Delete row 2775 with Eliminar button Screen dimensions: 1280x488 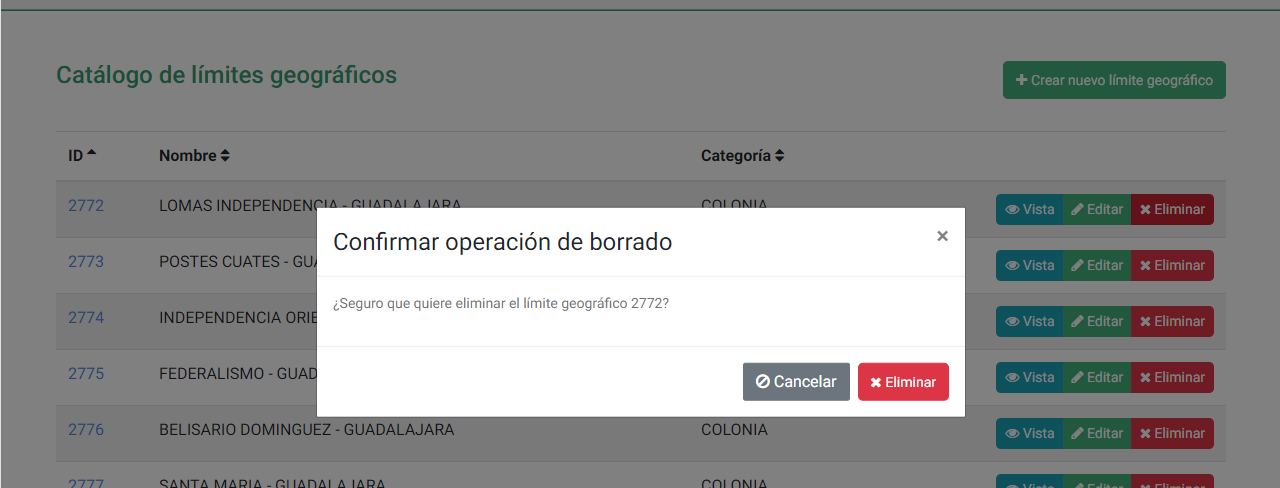tap(1172, 377)
